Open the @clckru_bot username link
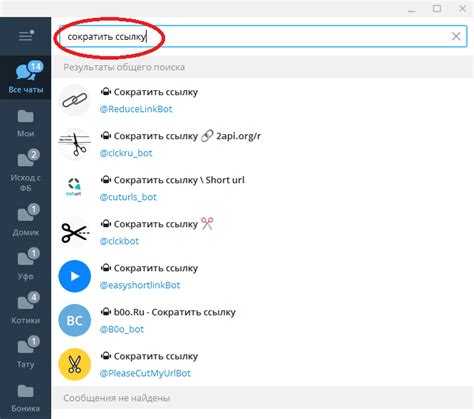This screenshot has height=419, width=474. coord(126,153)
